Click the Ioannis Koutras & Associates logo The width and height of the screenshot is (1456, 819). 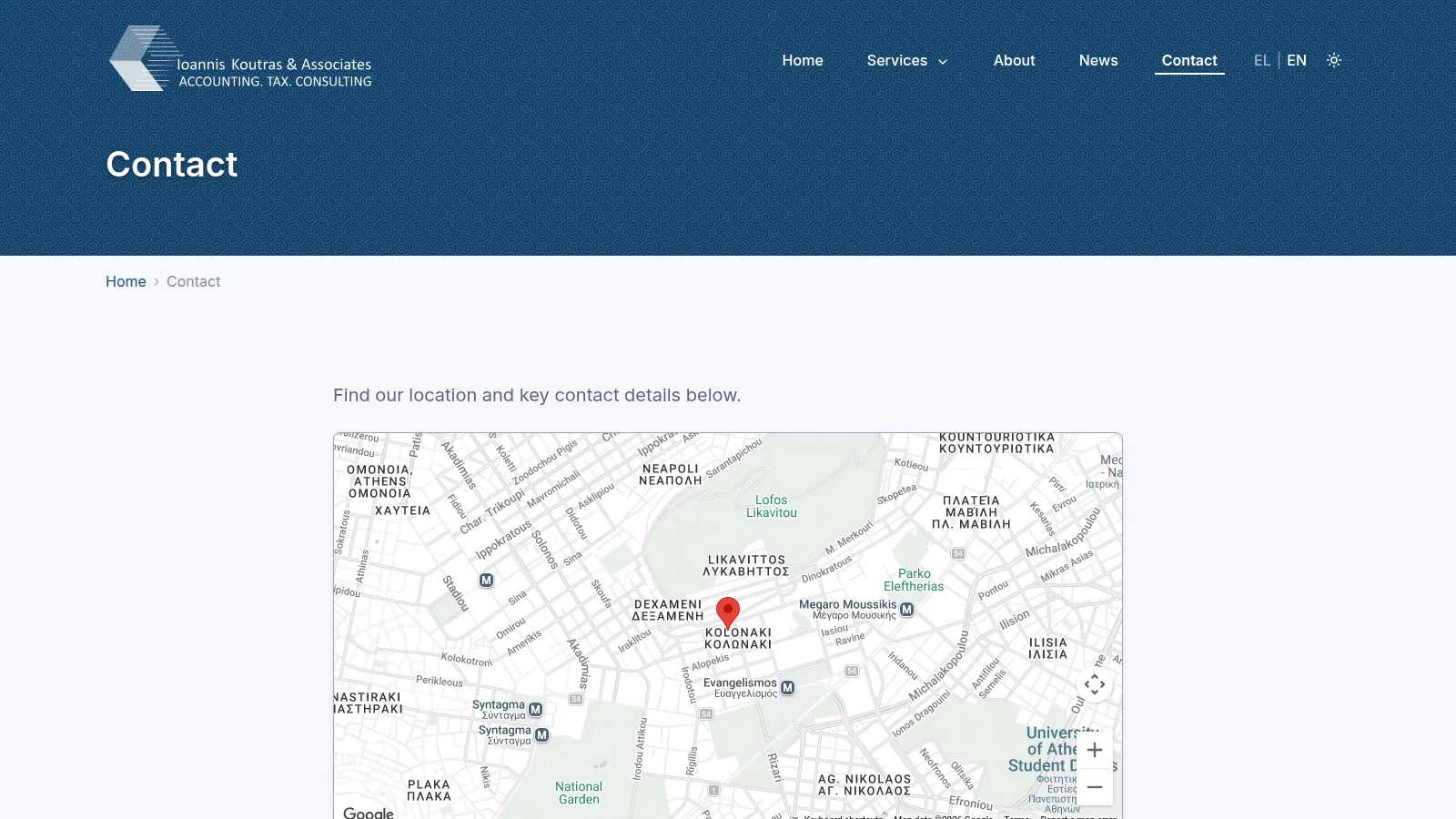pyautogui.click(x=240, y=58)
